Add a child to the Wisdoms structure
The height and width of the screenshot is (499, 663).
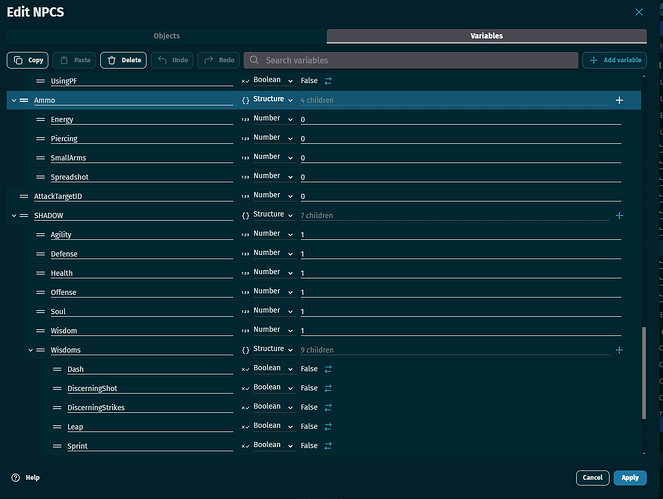tap(619, 350)
